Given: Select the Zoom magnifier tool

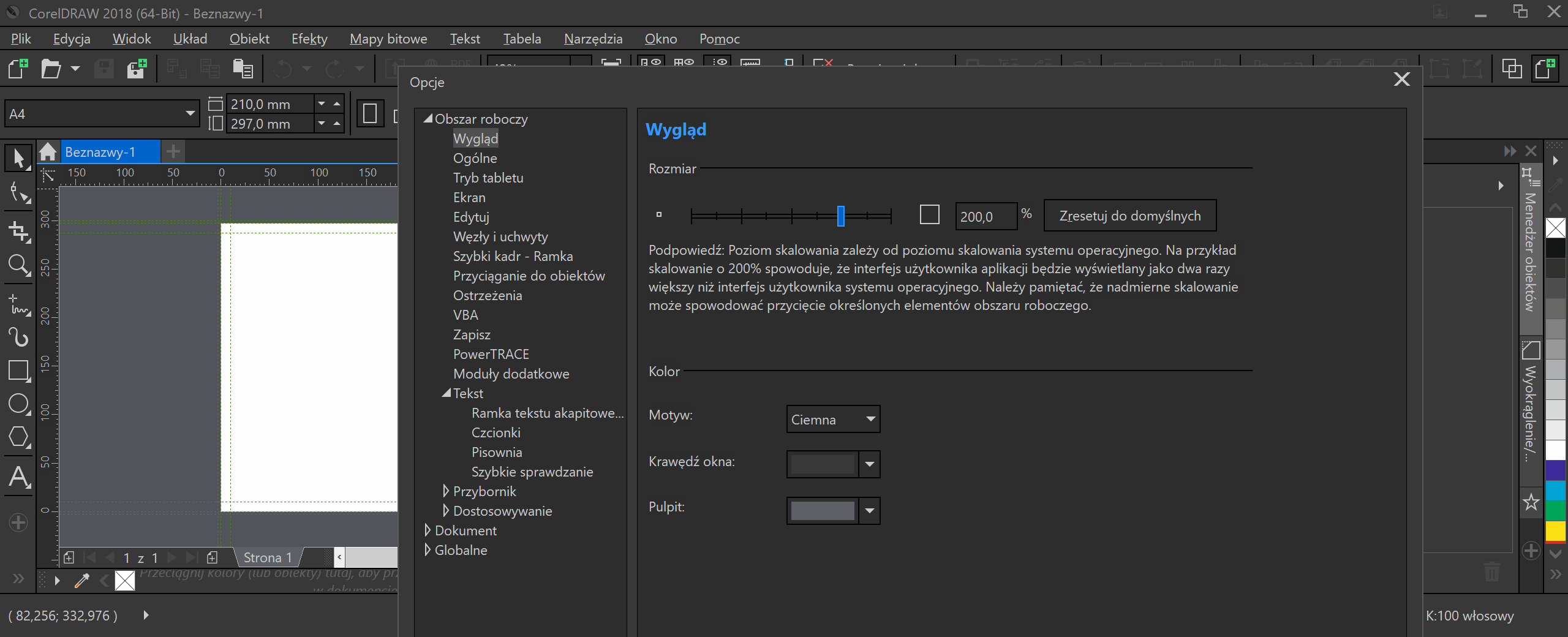Looking at the screenshot, I should pos(18,265).
